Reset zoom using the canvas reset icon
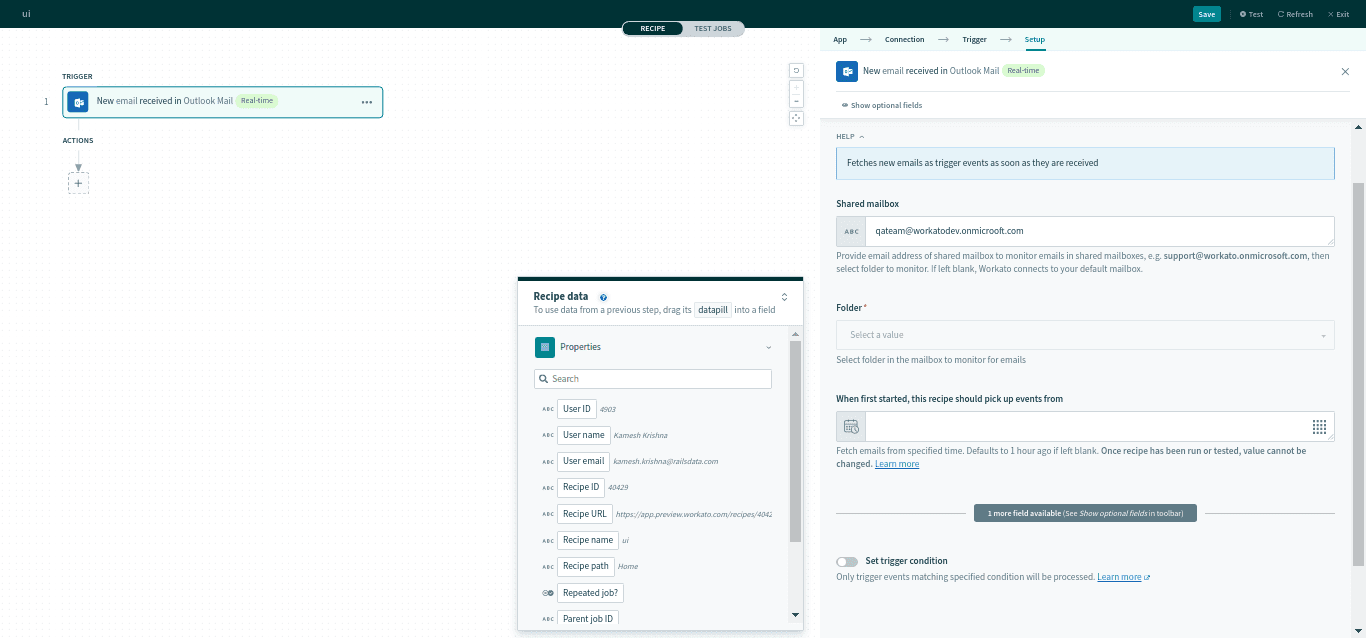Screen dimensions: 1366x638 tap(795, 70)
